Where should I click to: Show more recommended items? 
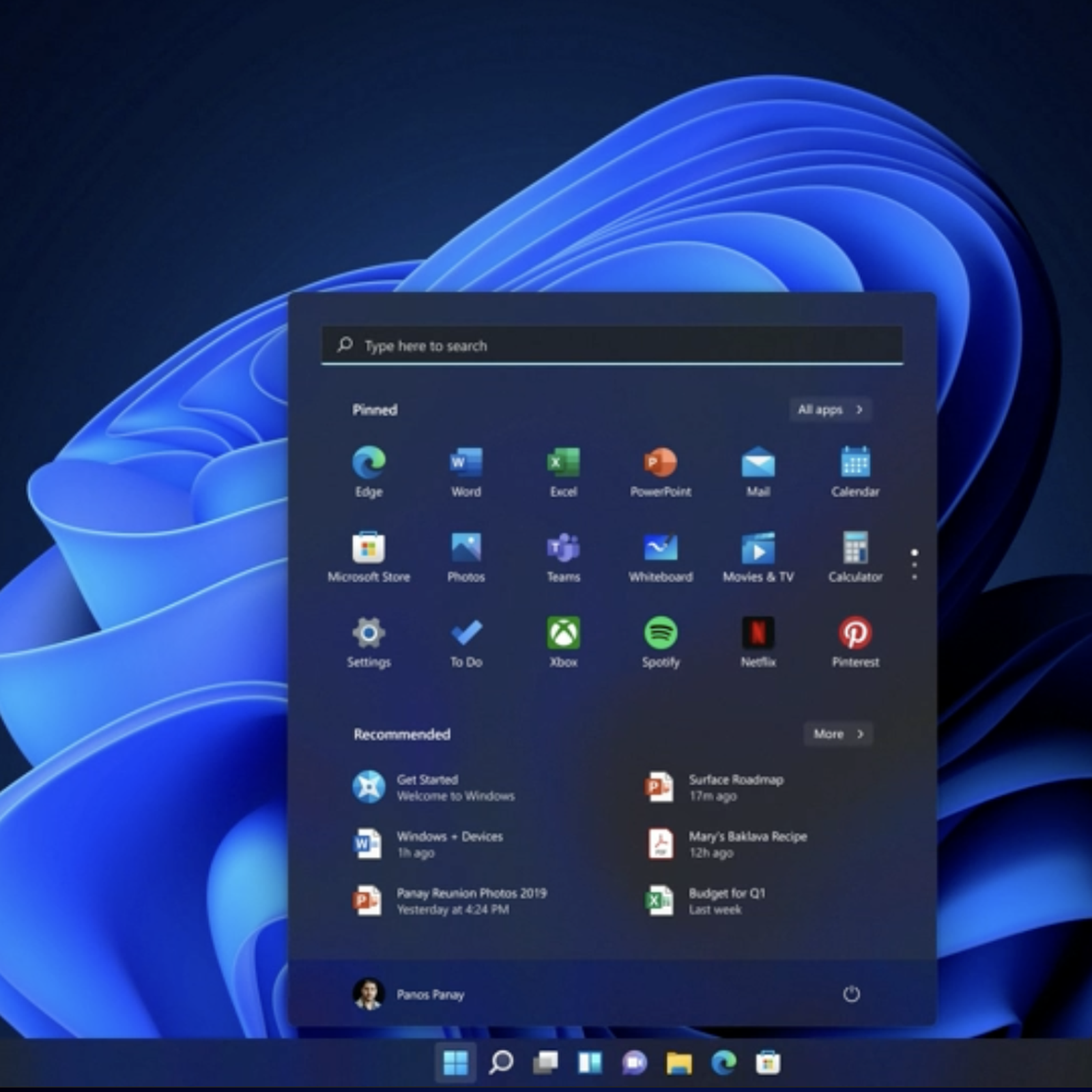(837, 734)
